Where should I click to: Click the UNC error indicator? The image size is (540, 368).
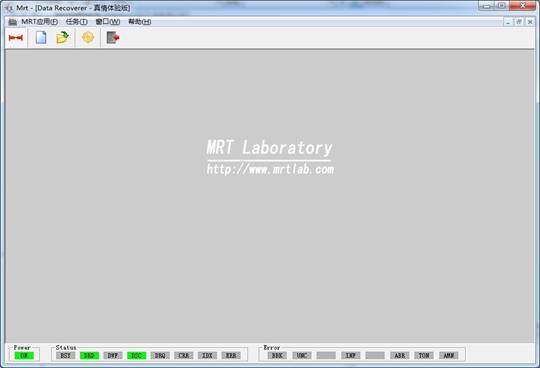pos(302,356)
